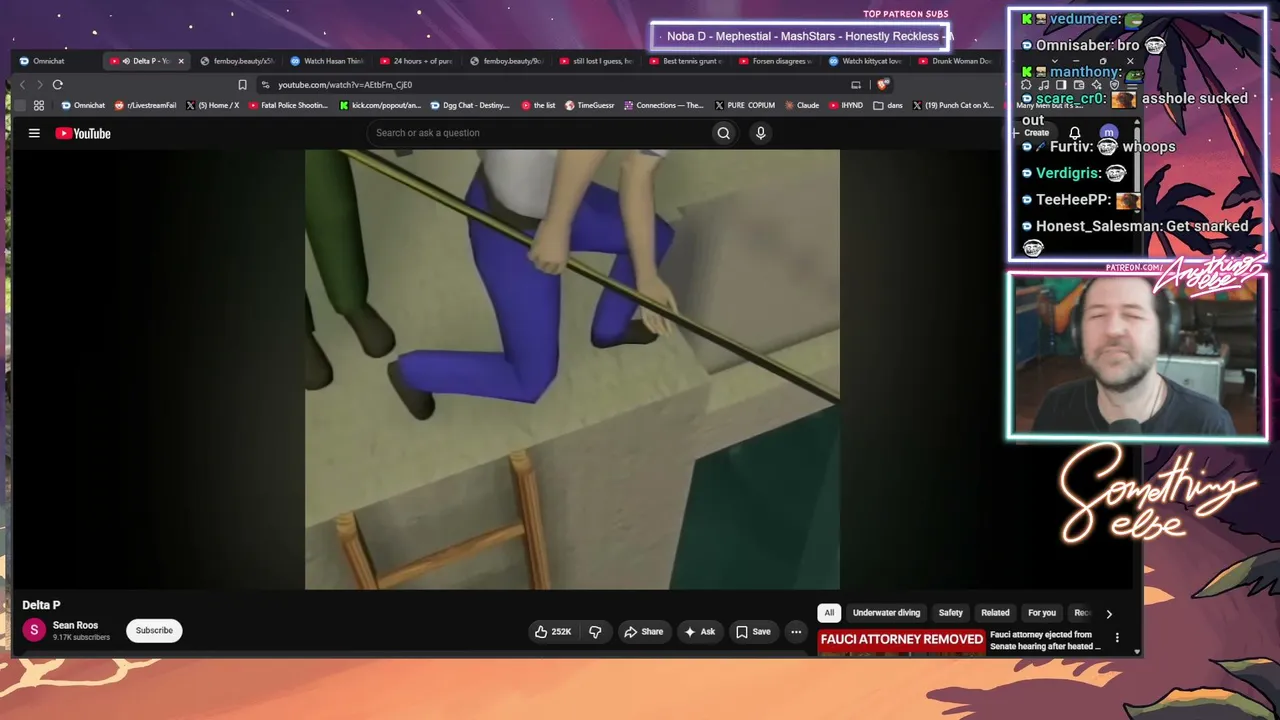Open the picture-in-picture cast icon in address bar
Screen dimensions: 1280x720
click(x=856, y=85)
